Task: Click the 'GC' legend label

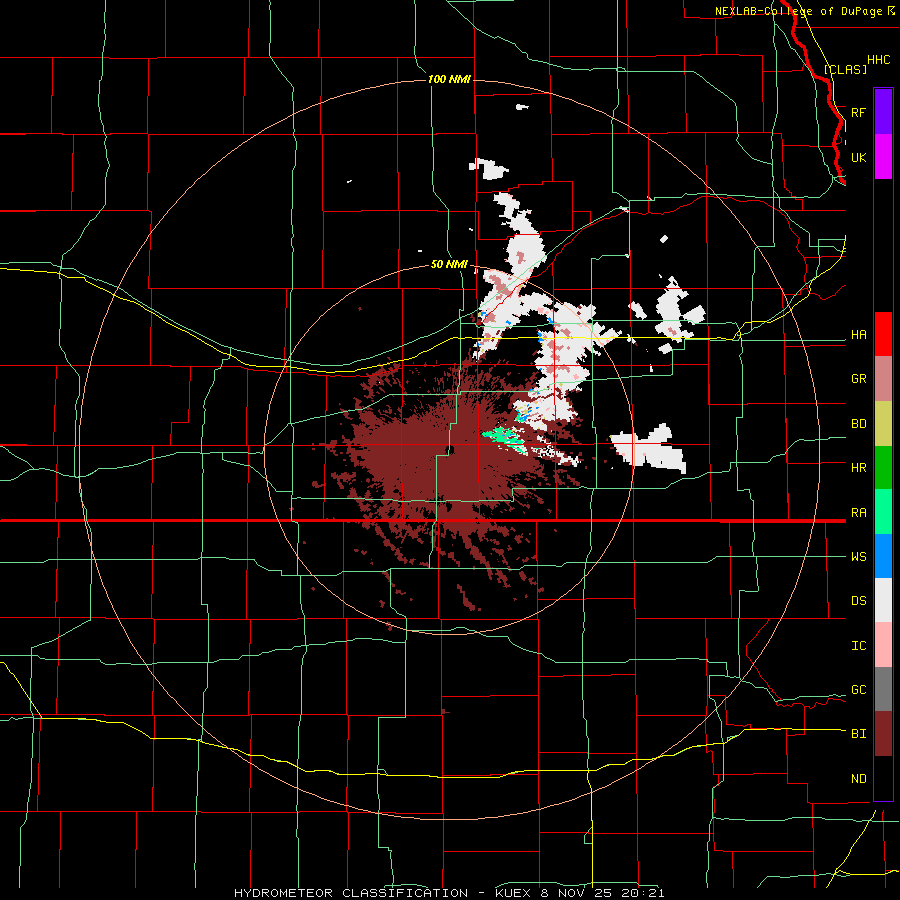Action: pyautogui.click(x=858, y=689)
